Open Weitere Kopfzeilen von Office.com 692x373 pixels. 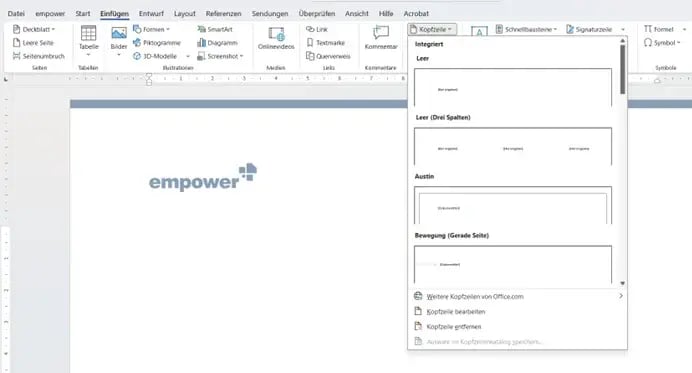[x=475, y=296]
